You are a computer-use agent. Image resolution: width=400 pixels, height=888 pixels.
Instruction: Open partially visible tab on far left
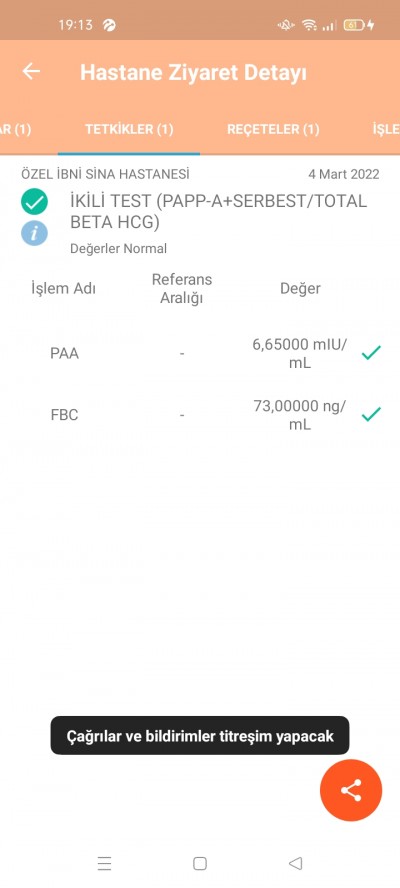[15, 129]
